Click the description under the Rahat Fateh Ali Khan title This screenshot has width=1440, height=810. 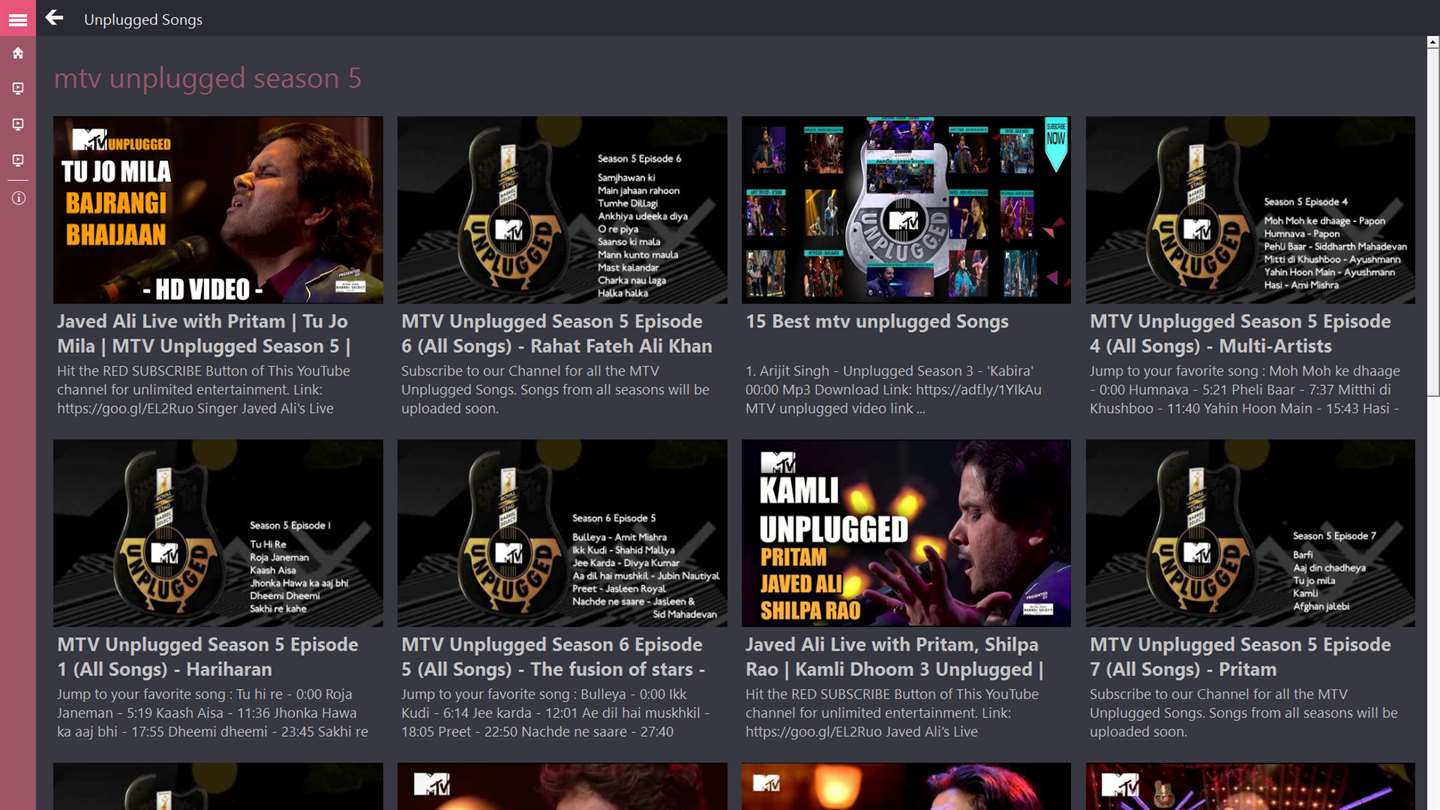pyautogui.click(x=556, y=390)
